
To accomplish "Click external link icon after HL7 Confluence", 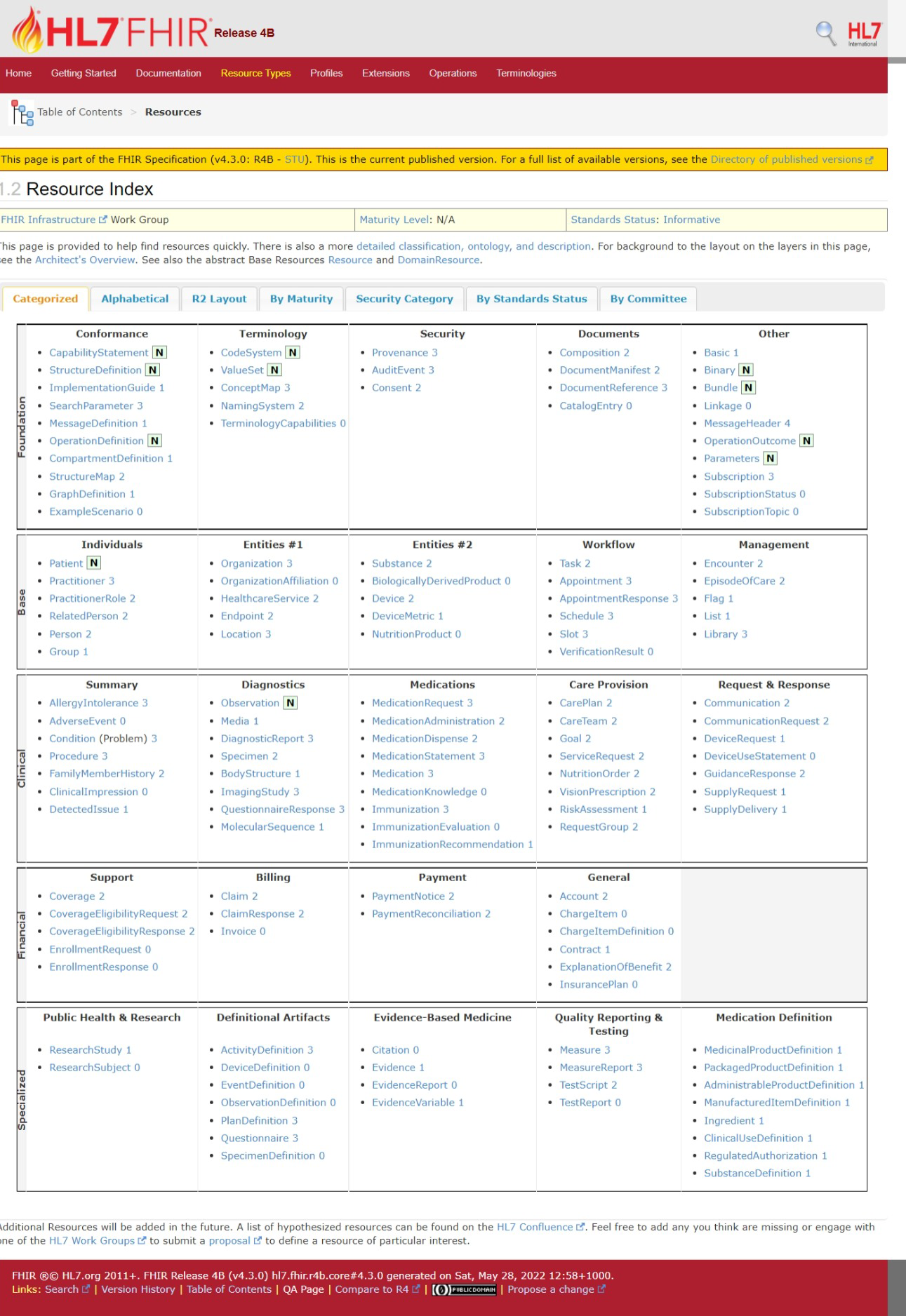I will point(580,1227).
